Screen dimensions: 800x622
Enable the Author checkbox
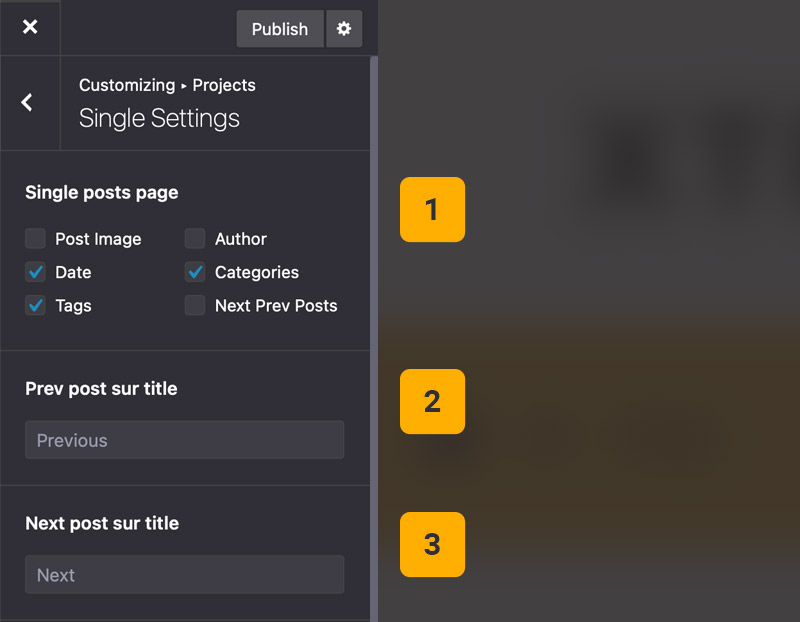(195, 239)
